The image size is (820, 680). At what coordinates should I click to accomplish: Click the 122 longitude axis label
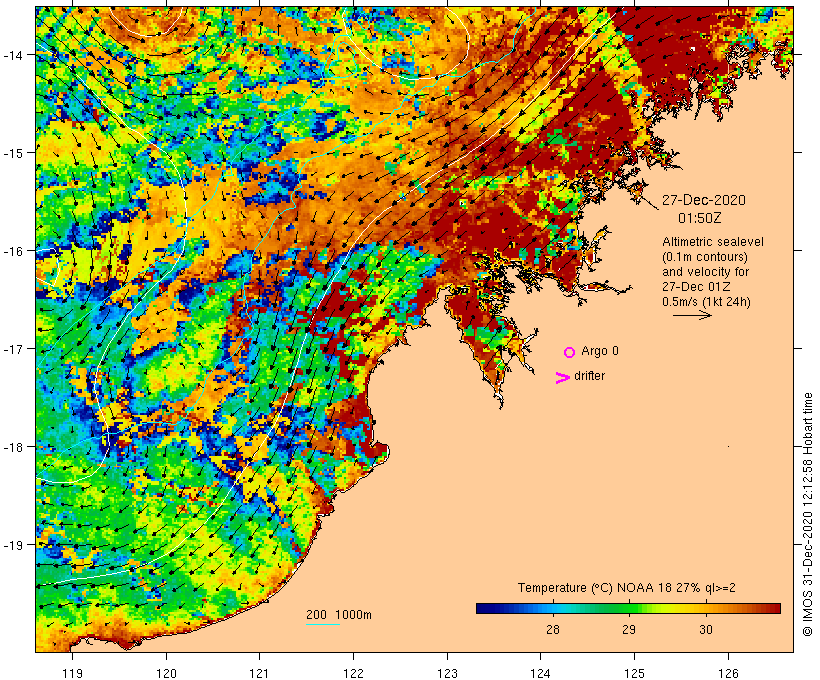(354, 673)
